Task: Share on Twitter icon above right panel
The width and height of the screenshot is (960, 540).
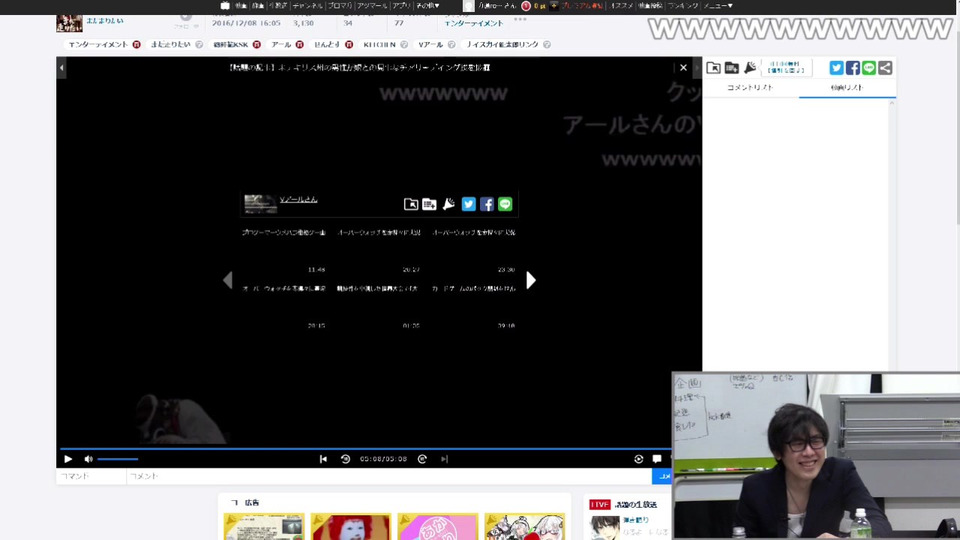Action: tap(836, 67)
